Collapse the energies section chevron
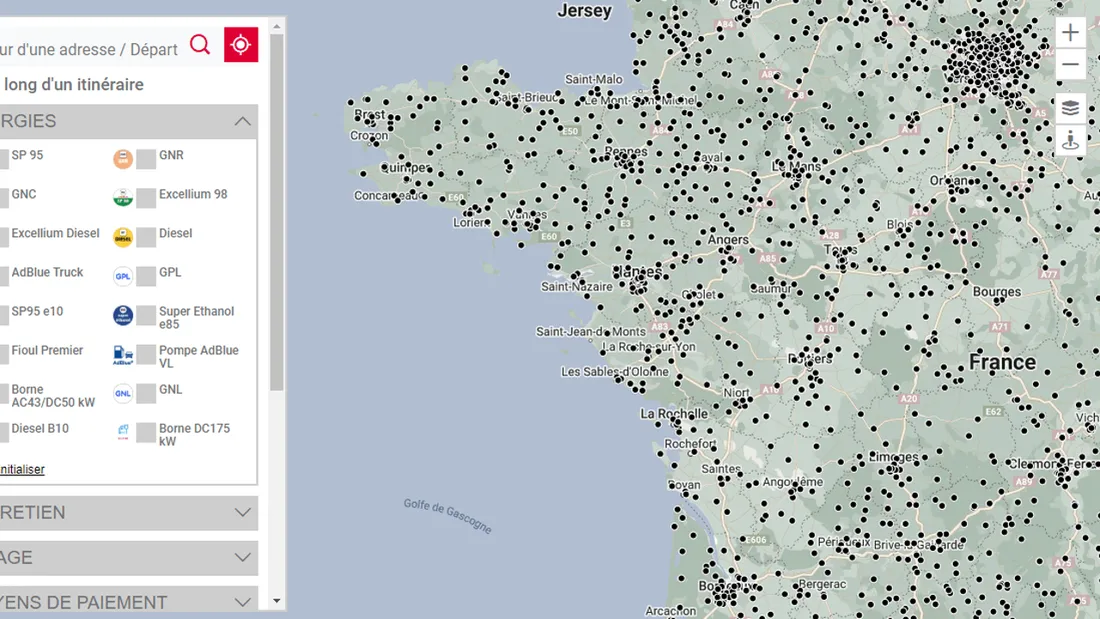1100x619 pixels. (242, 121)
